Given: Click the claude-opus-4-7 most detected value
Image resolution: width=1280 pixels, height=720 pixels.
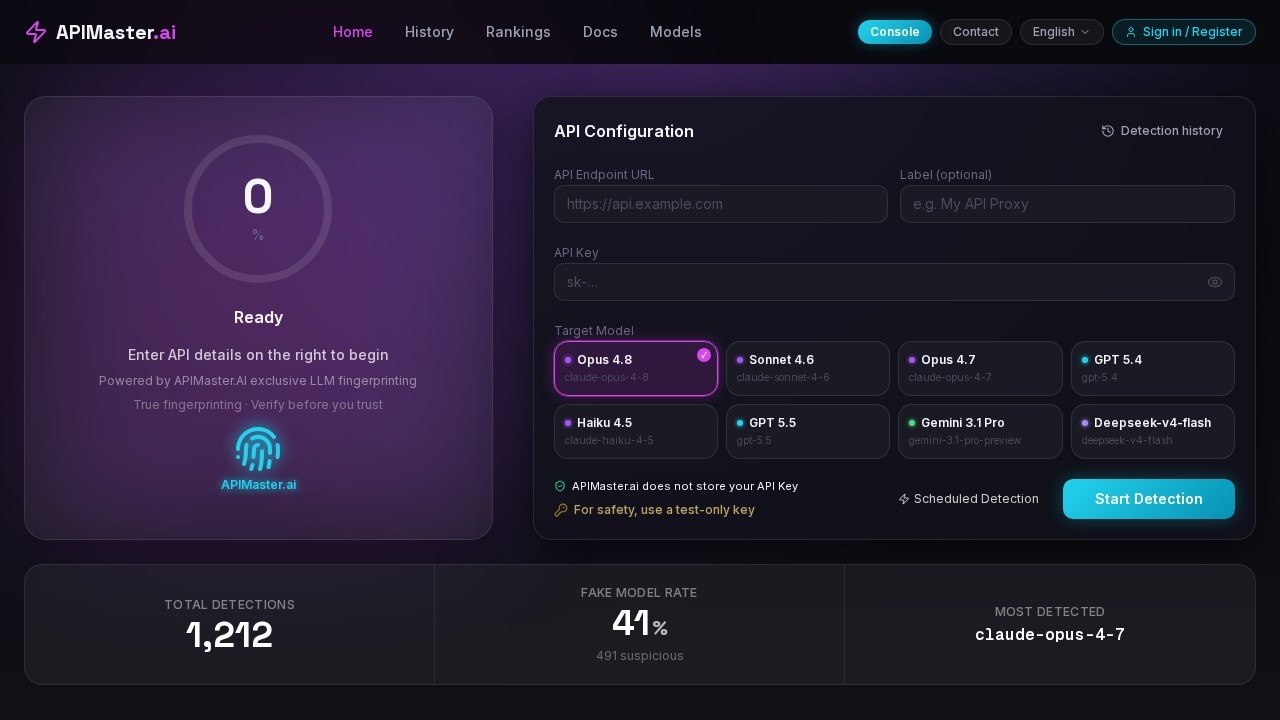Looking at the screenshot, I should pyautogui.click(x=1050, y=635).
